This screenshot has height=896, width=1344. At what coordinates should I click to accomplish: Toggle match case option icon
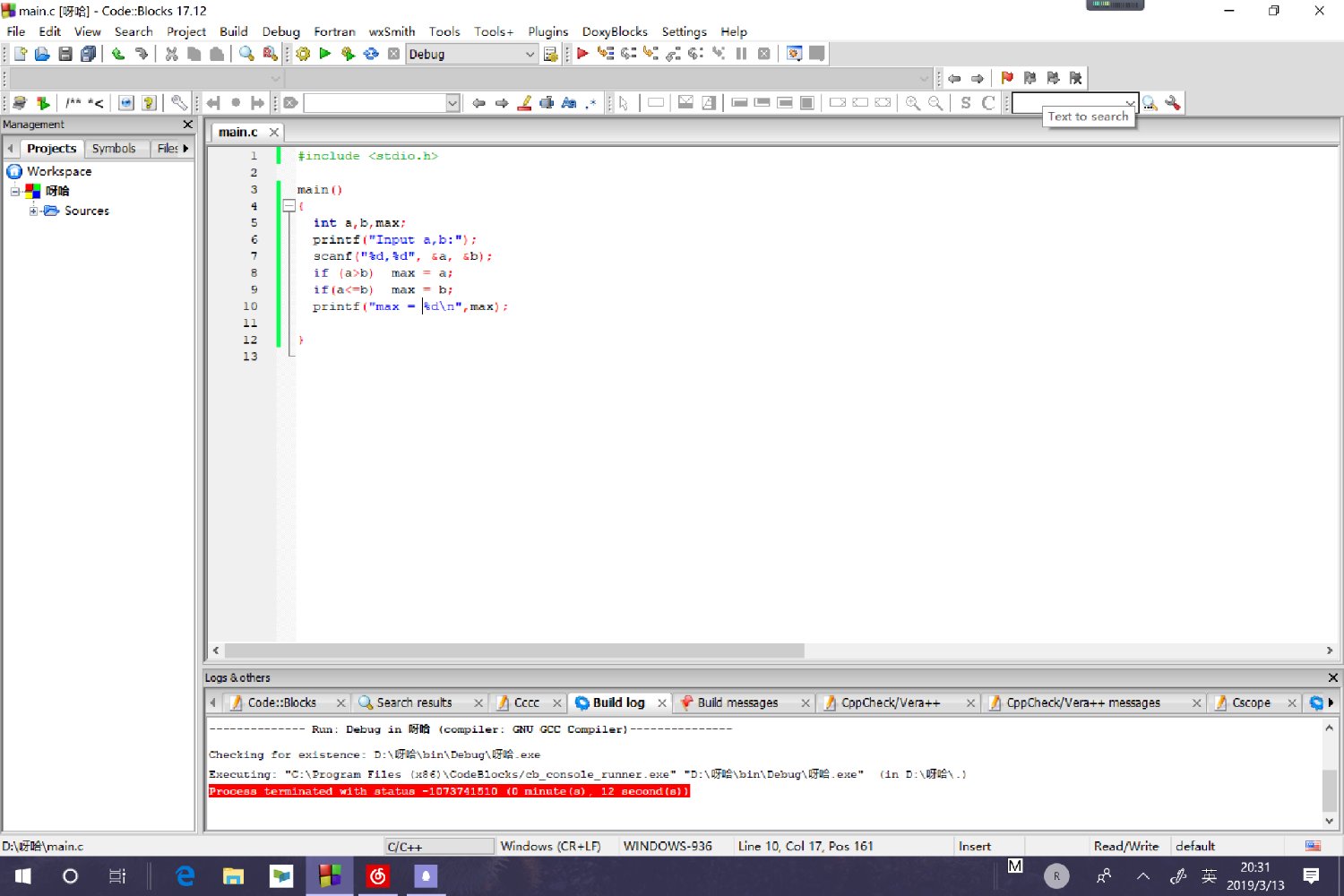click(568, 103)
